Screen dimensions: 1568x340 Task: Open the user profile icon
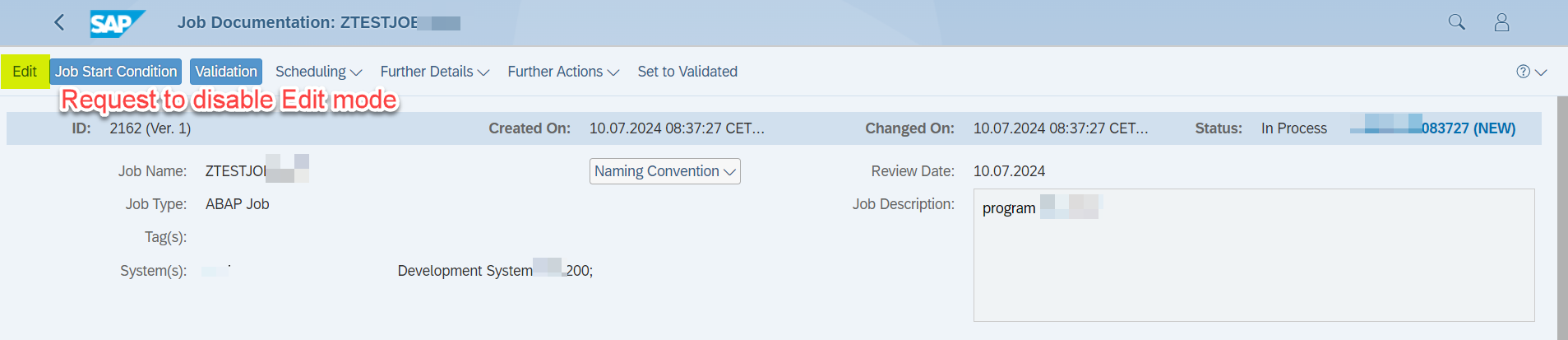pos(1501,22)
